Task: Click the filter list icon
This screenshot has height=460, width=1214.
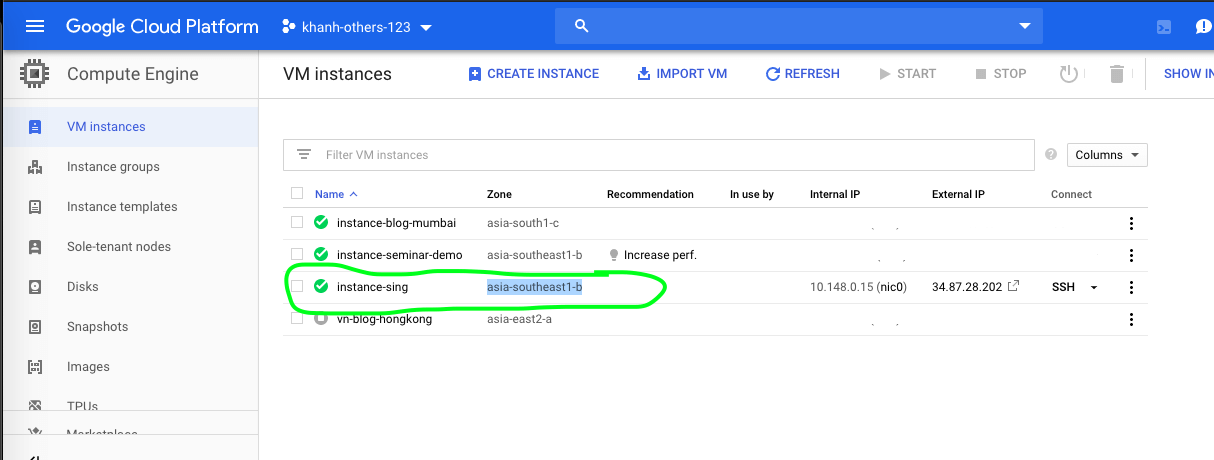Action: (x=304, y=155)
